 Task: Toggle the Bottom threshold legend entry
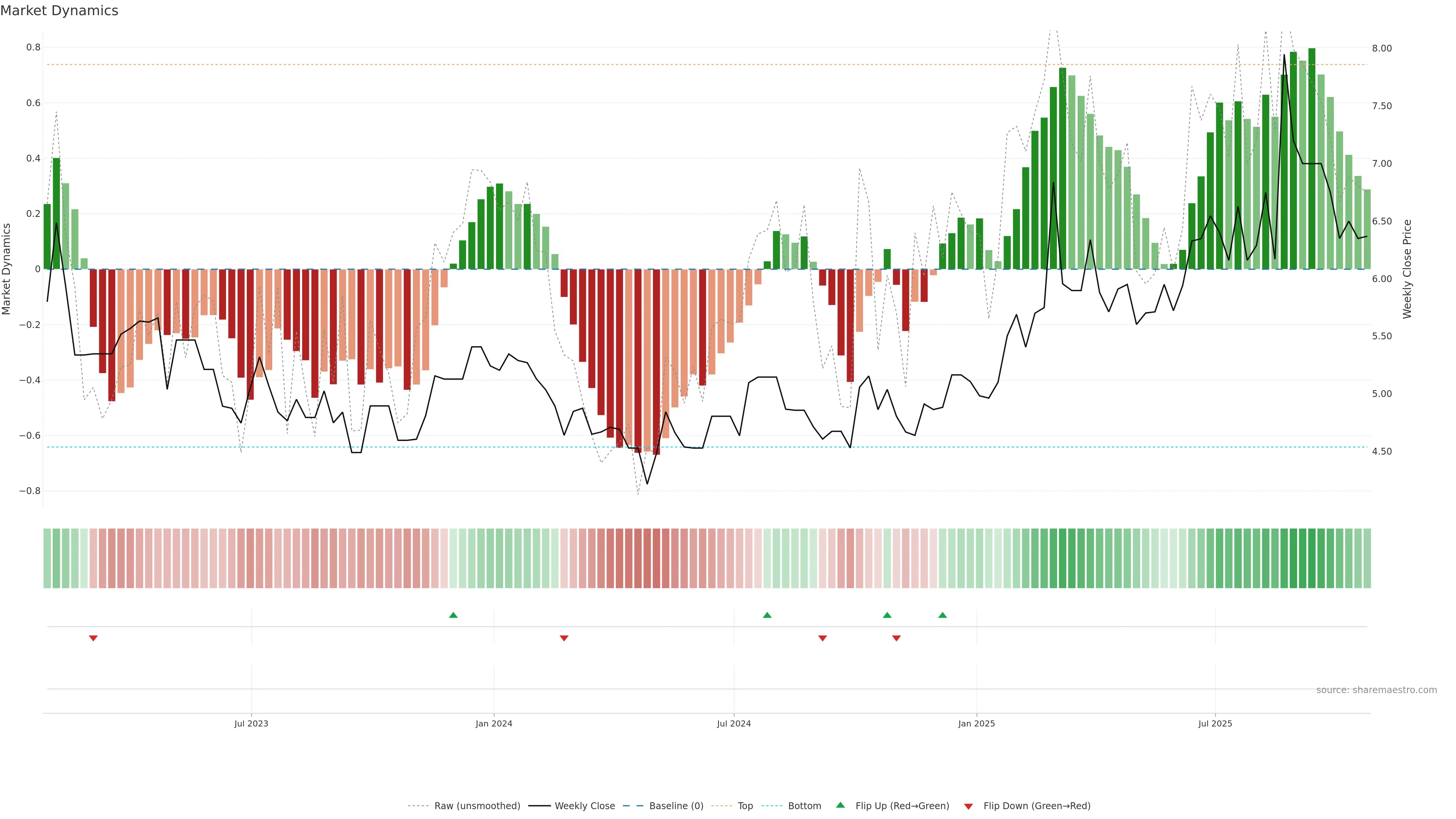pos(804,806)
